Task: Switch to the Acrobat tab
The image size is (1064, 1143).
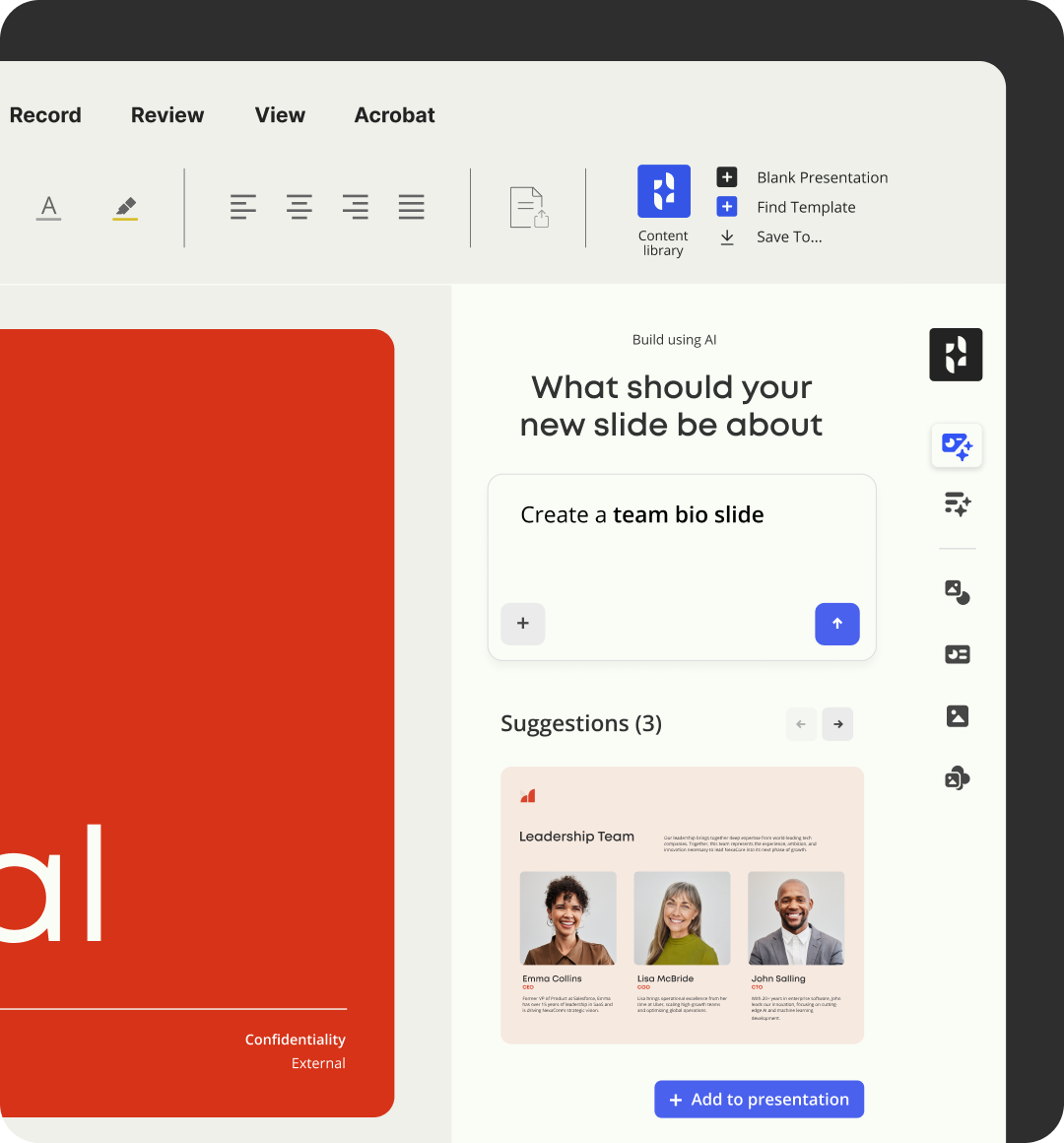Action: pyautogui.click(x=394, y=115)
